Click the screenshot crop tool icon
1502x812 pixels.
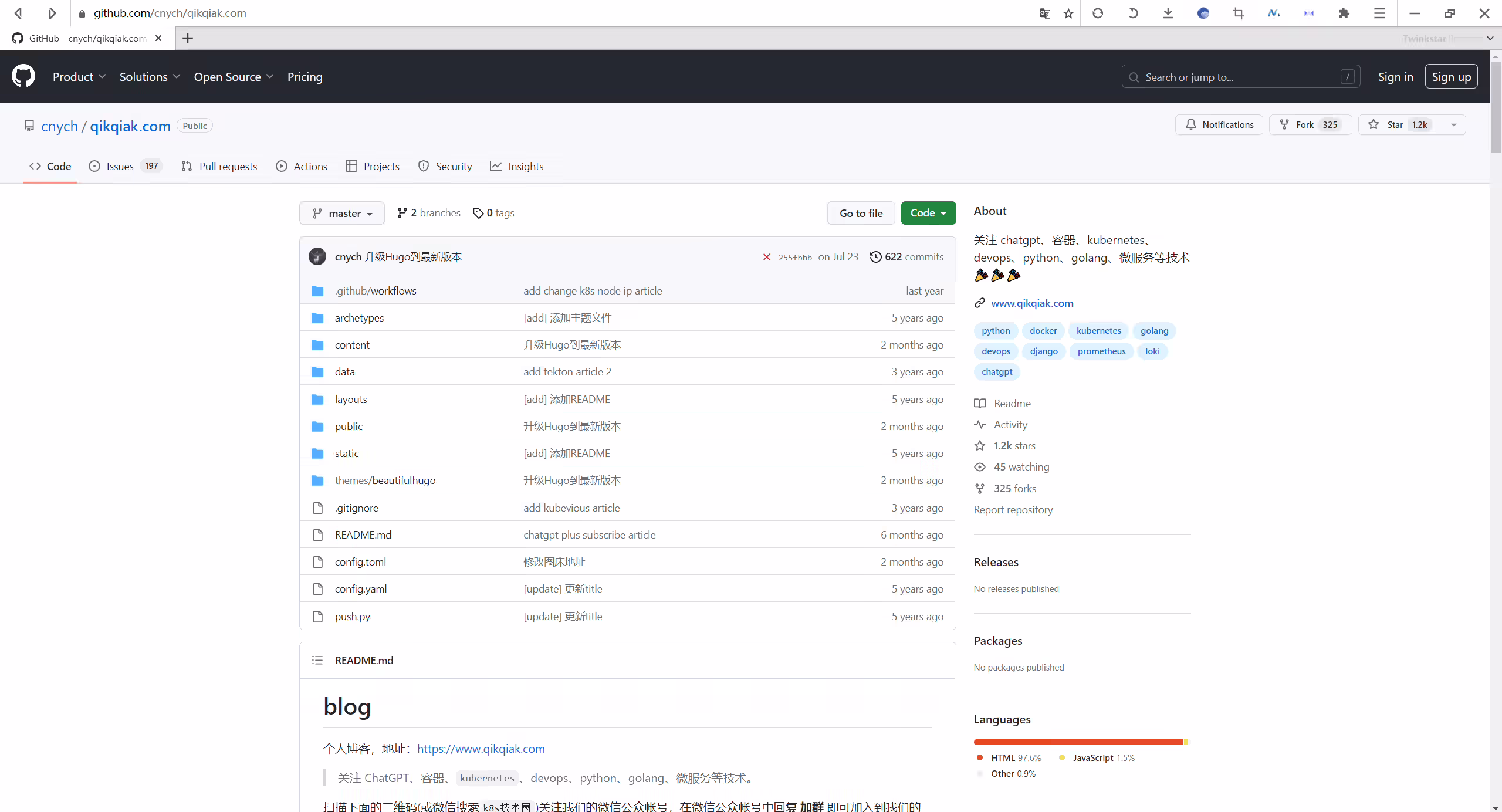pos(1239,13)
